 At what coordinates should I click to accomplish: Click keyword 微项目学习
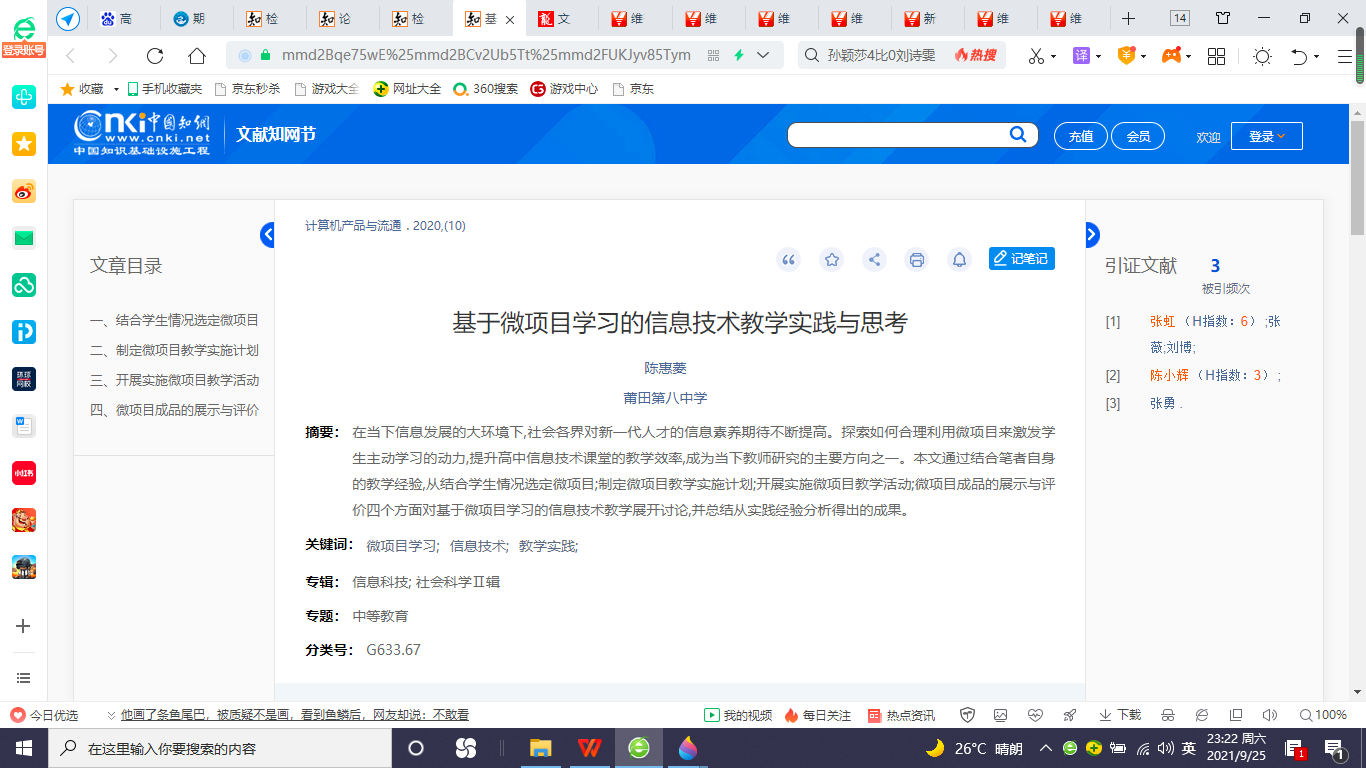click(403, 546)
